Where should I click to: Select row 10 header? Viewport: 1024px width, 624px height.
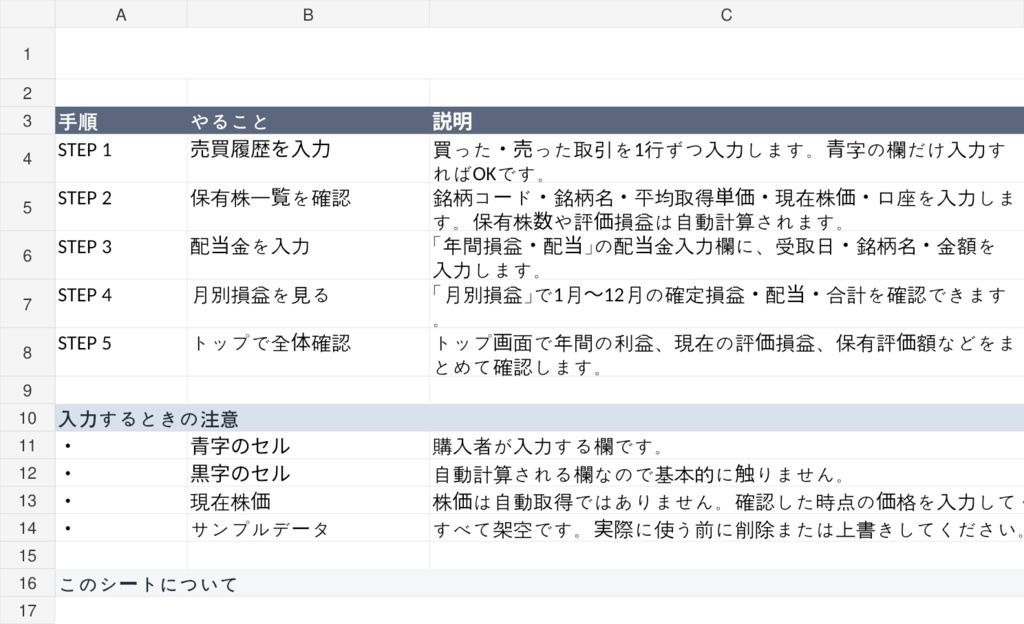coord(27,418)
